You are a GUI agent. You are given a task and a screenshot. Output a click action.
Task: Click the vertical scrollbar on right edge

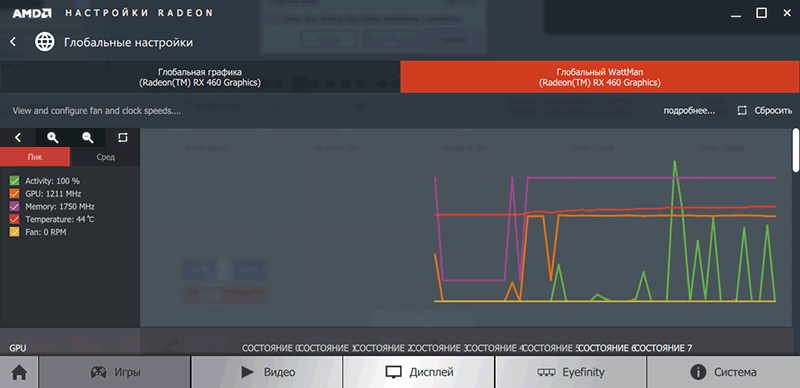click(x=796, y=150)
